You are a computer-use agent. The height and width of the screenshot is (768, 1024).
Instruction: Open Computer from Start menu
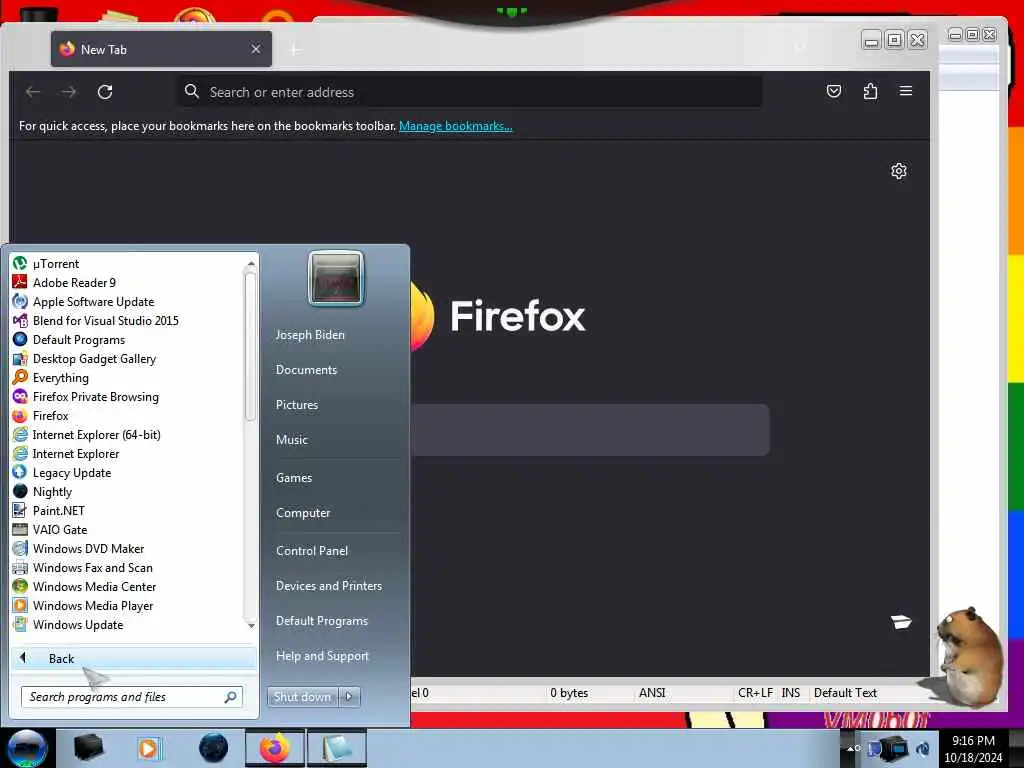[303, 513]
